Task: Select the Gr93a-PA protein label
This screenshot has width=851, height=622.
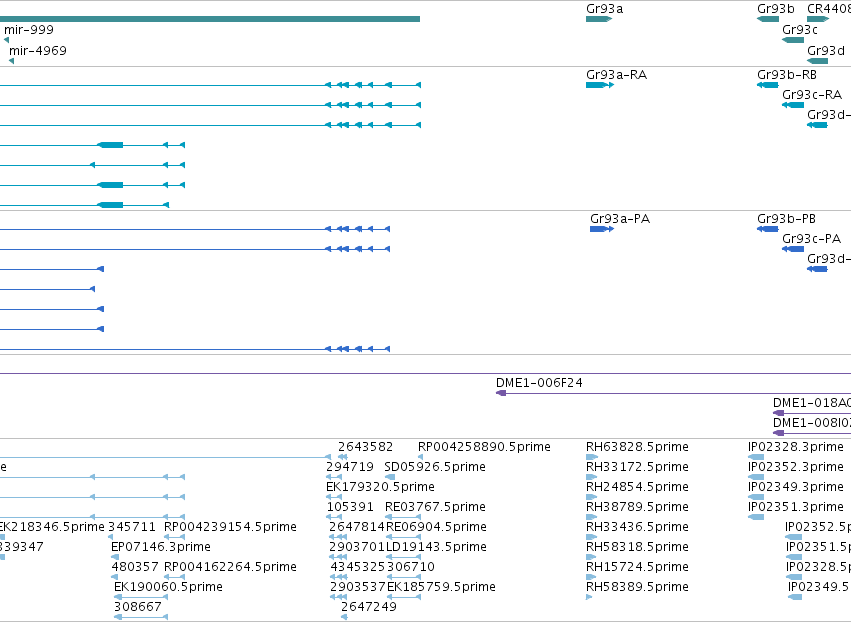Action: [620, 219]
